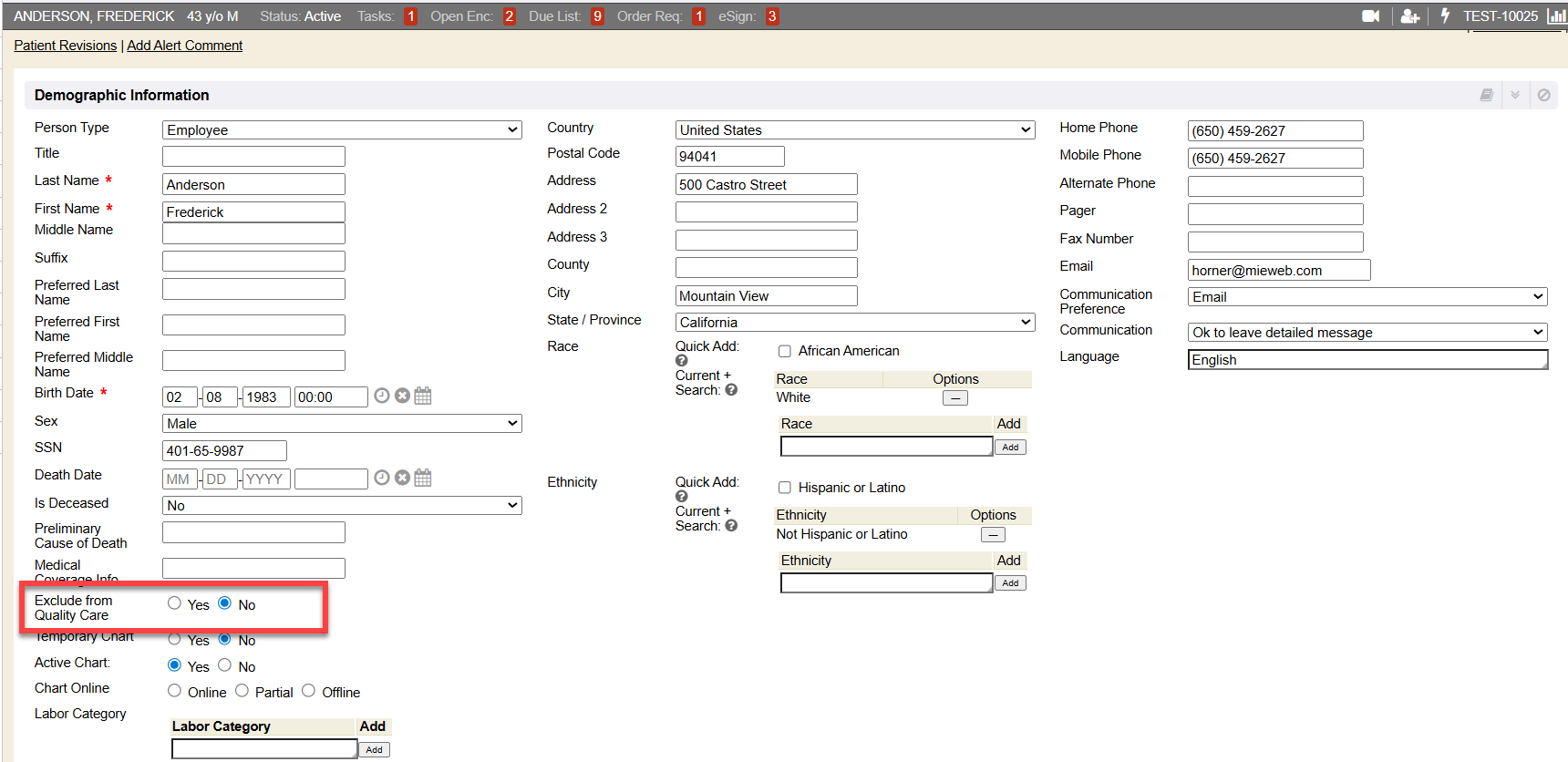This screenshot has height=762, width=1568.
Task: Check the African American race checkbox
Action: (784, 351)
